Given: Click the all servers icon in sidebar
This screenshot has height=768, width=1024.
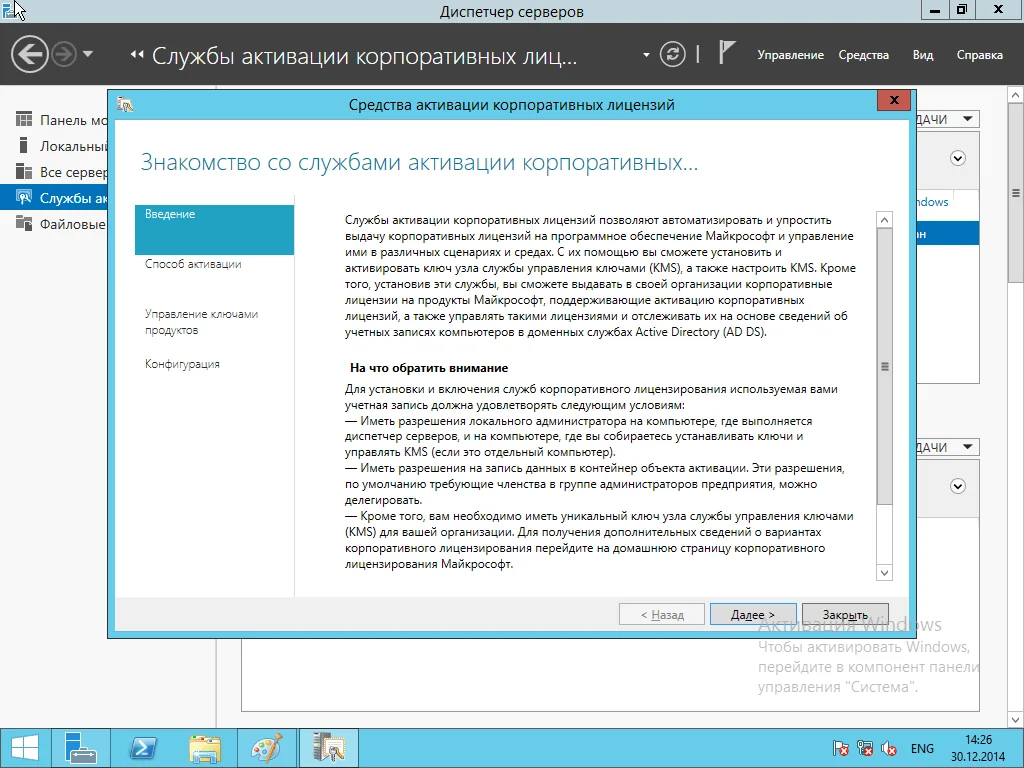Looking at the screenshot, I should pos(24,171).
